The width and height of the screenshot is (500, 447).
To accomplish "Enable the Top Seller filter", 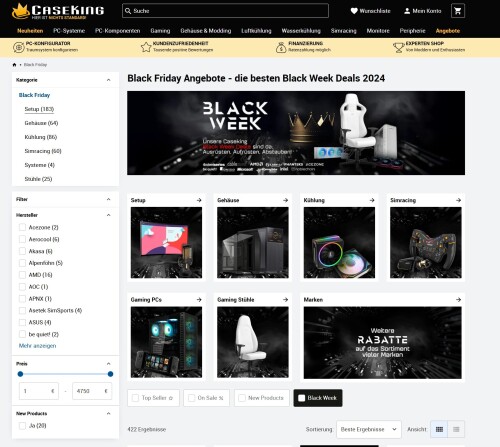I will tap(153, 398).
